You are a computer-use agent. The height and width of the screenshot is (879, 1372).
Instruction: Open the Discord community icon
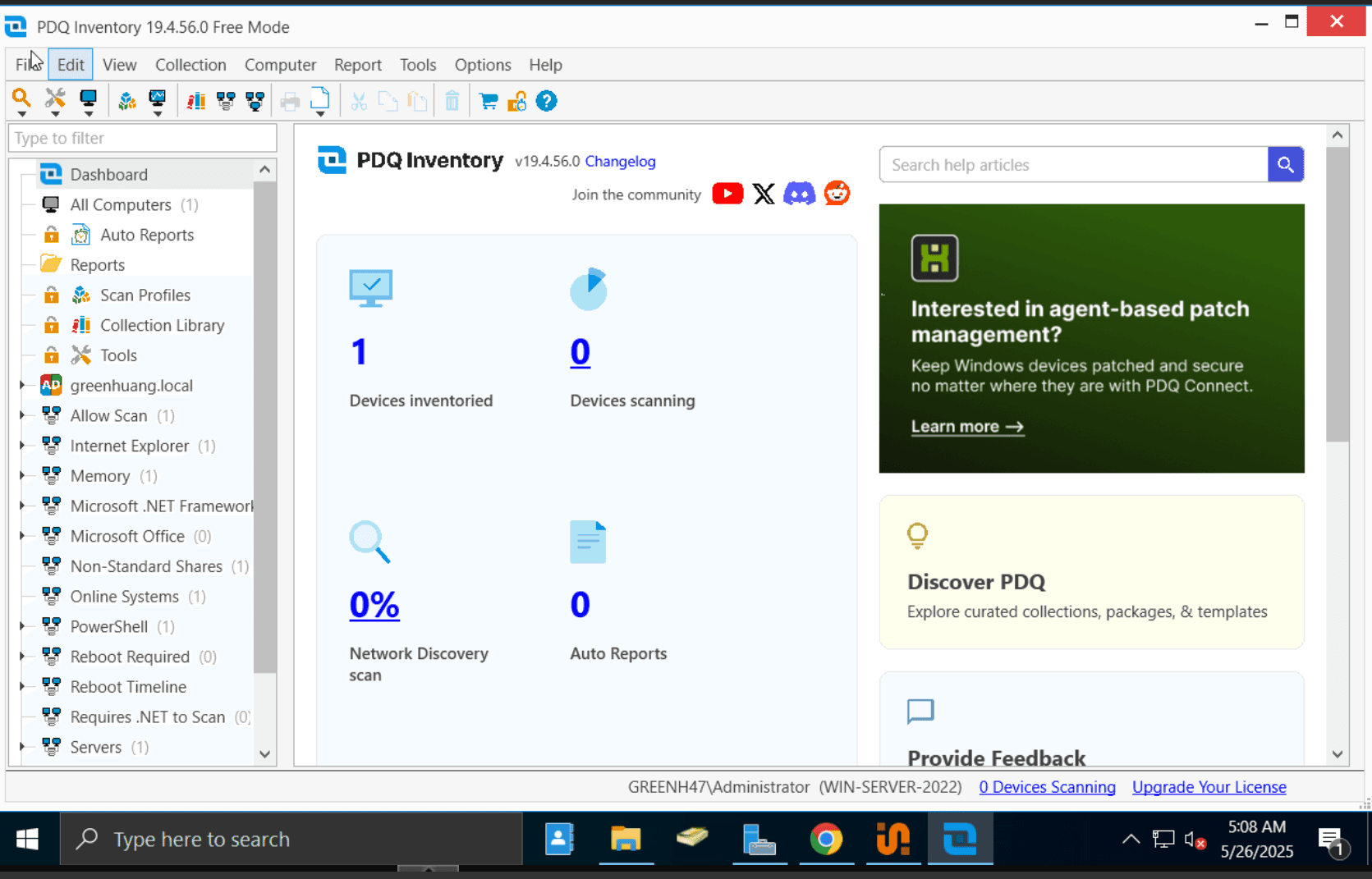[x=800, y=194]
